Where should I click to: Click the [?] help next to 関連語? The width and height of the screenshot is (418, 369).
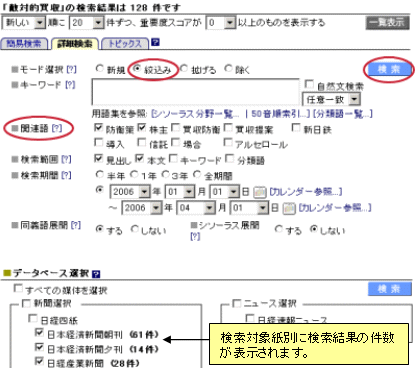pyautogui.click(x=57, y=128)
